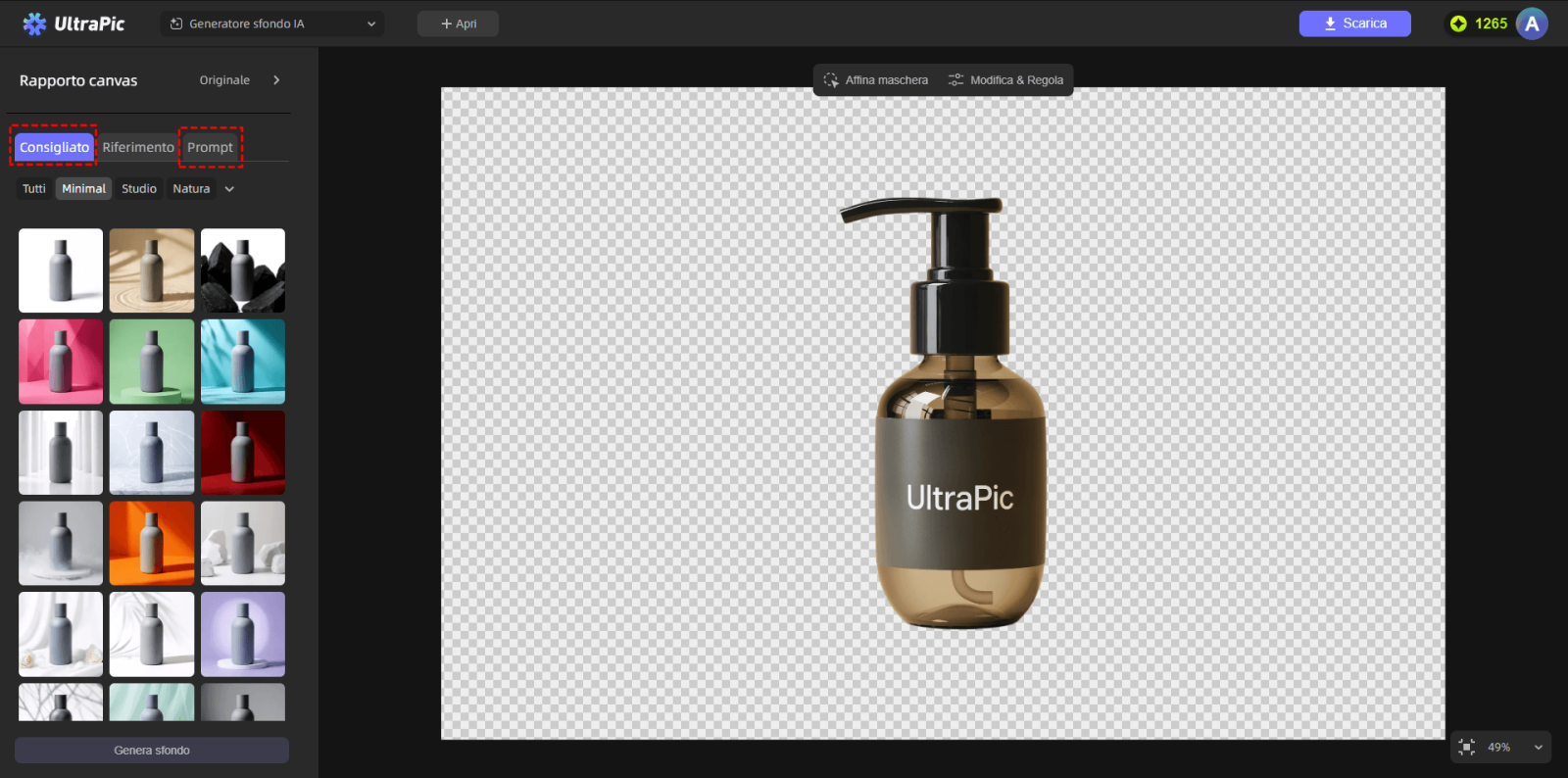Expand more category filters chevron
Viewport: 1568px width, 778px height.
point(229,189)
